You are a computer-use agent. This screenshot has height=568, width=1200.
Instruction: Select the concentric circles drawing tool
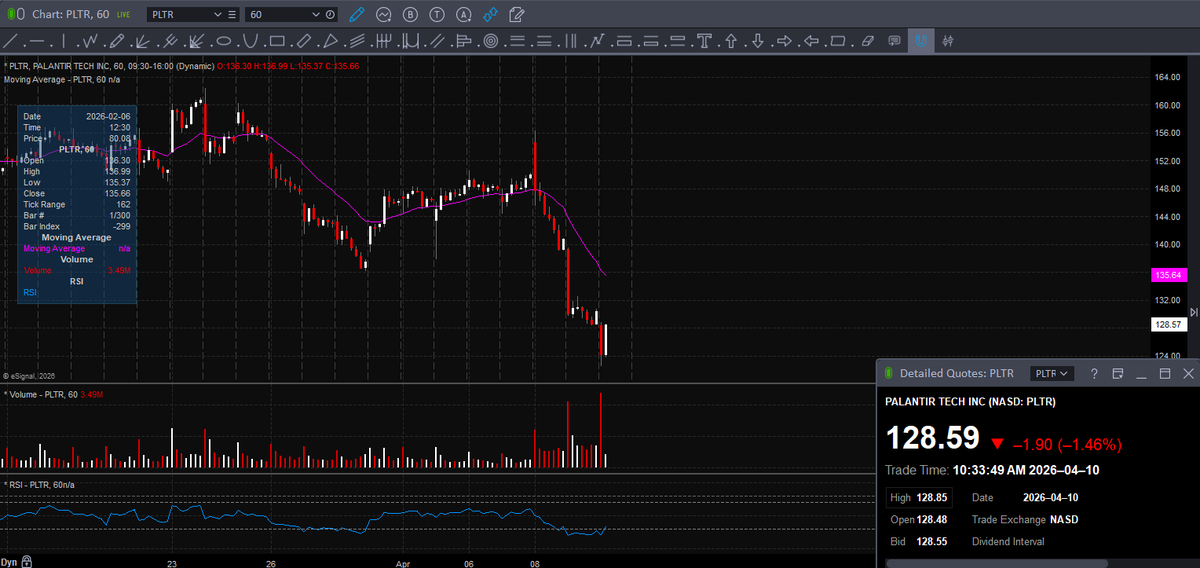491,41
